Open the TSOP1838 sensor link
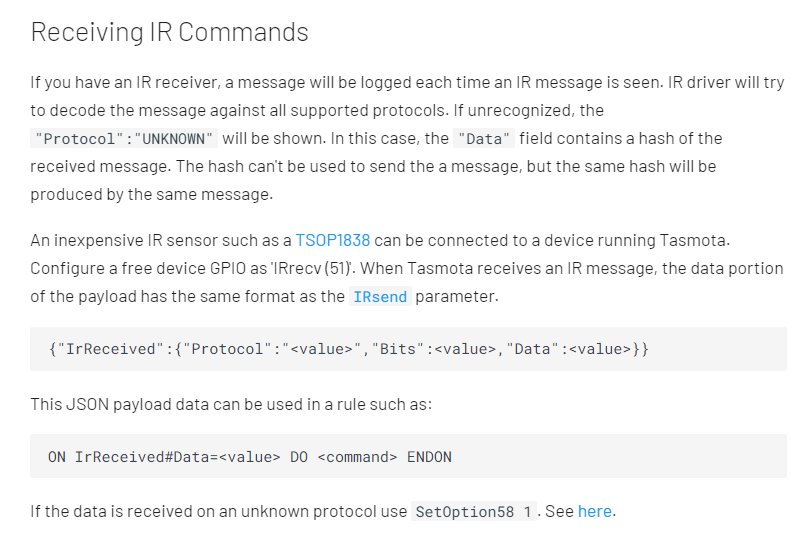This screenshot has width=794, height=534. click(333, 240)
